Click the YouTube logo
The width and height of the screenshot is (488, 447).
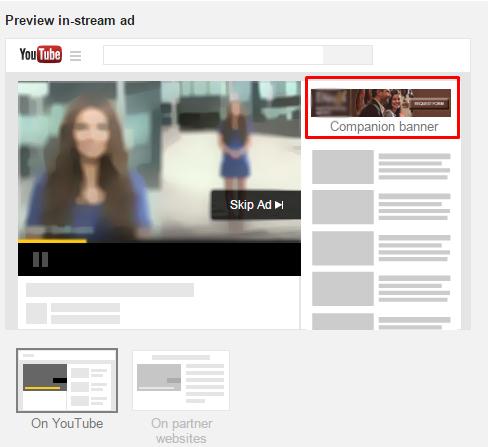point(41,54)
